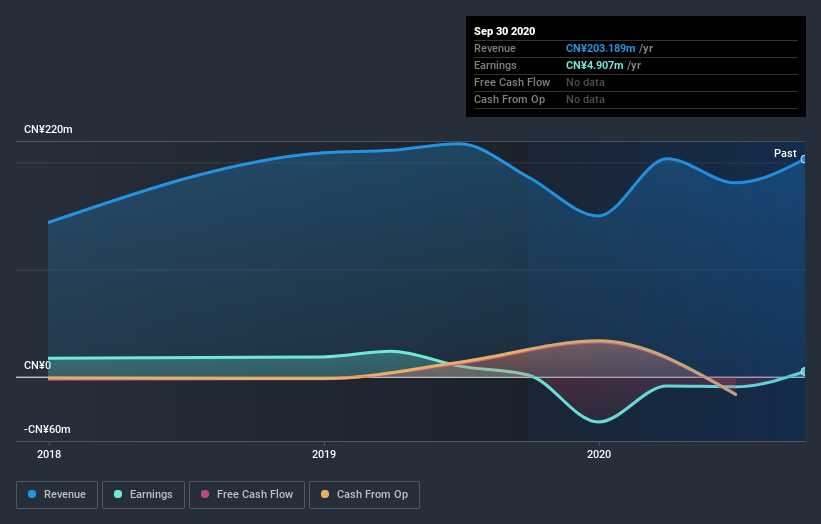Click the 2018 x-axis label

(x=49, y=454)
